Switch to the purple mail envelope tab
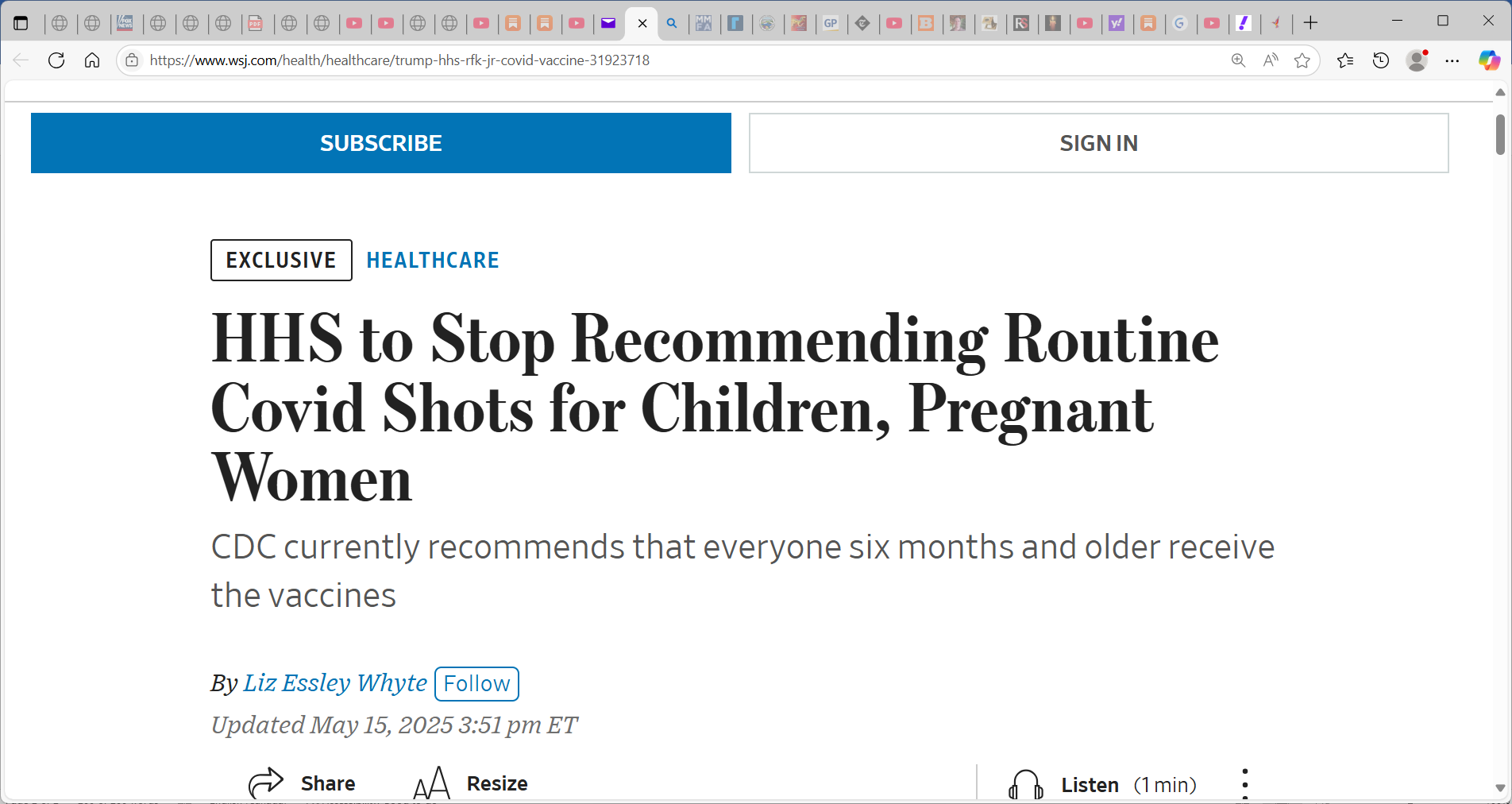 (608, 23)
